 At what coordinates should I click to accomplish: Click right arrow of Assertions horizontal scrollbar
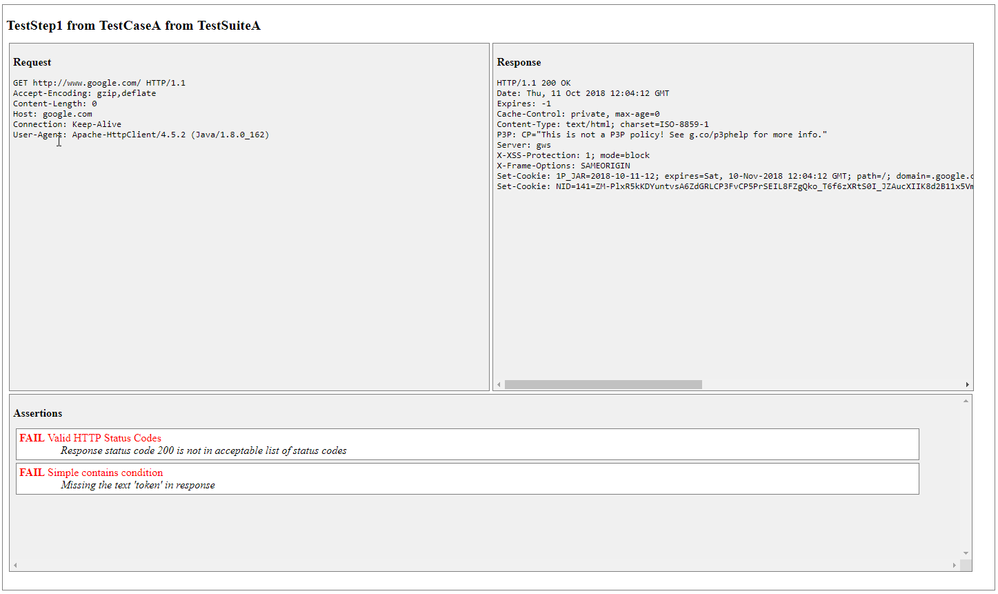(x=954, y=565)
